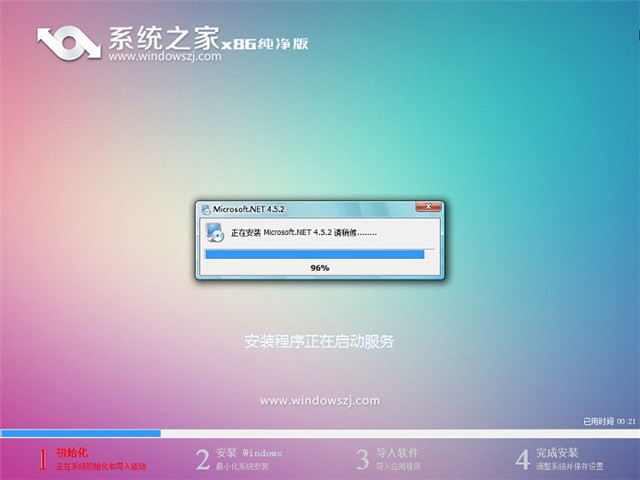The width and height of the screenshot is (640, 480).
Task: Select the 导入软件 step label
Action: (397, 453)
